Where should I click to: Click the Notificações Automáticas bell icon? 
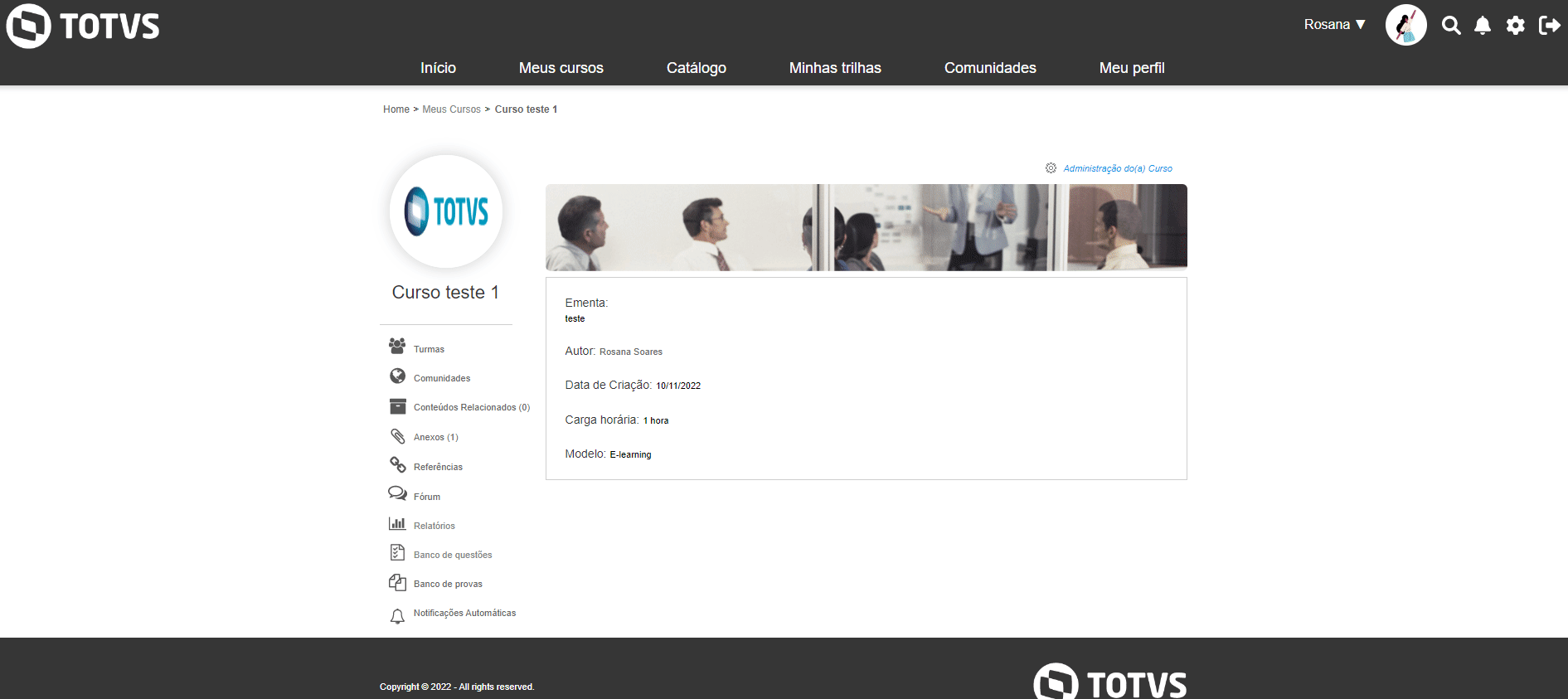pos(397,616)
